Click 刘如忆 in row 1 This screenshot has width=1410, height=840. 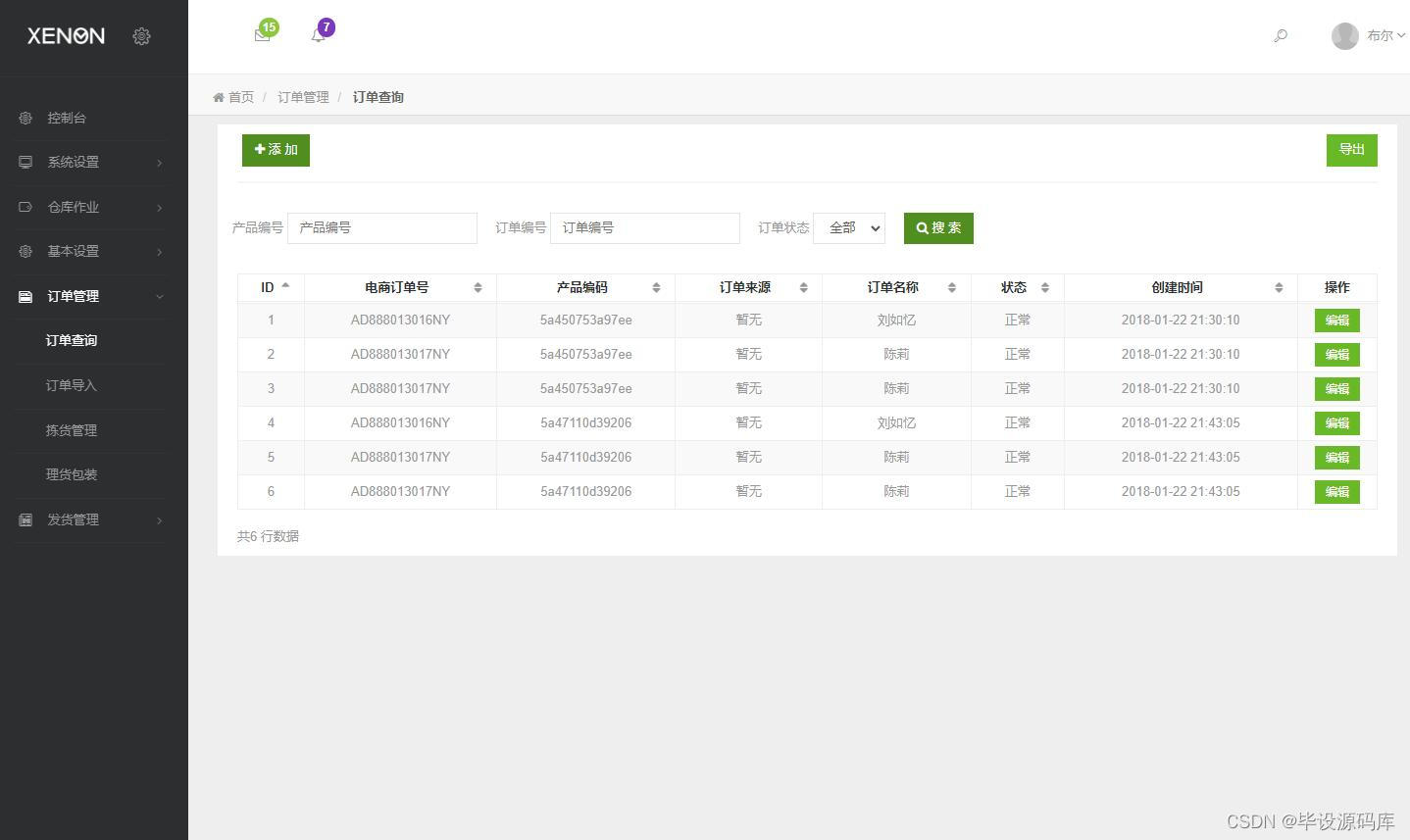pyautogui.click(x=896, y=320)
